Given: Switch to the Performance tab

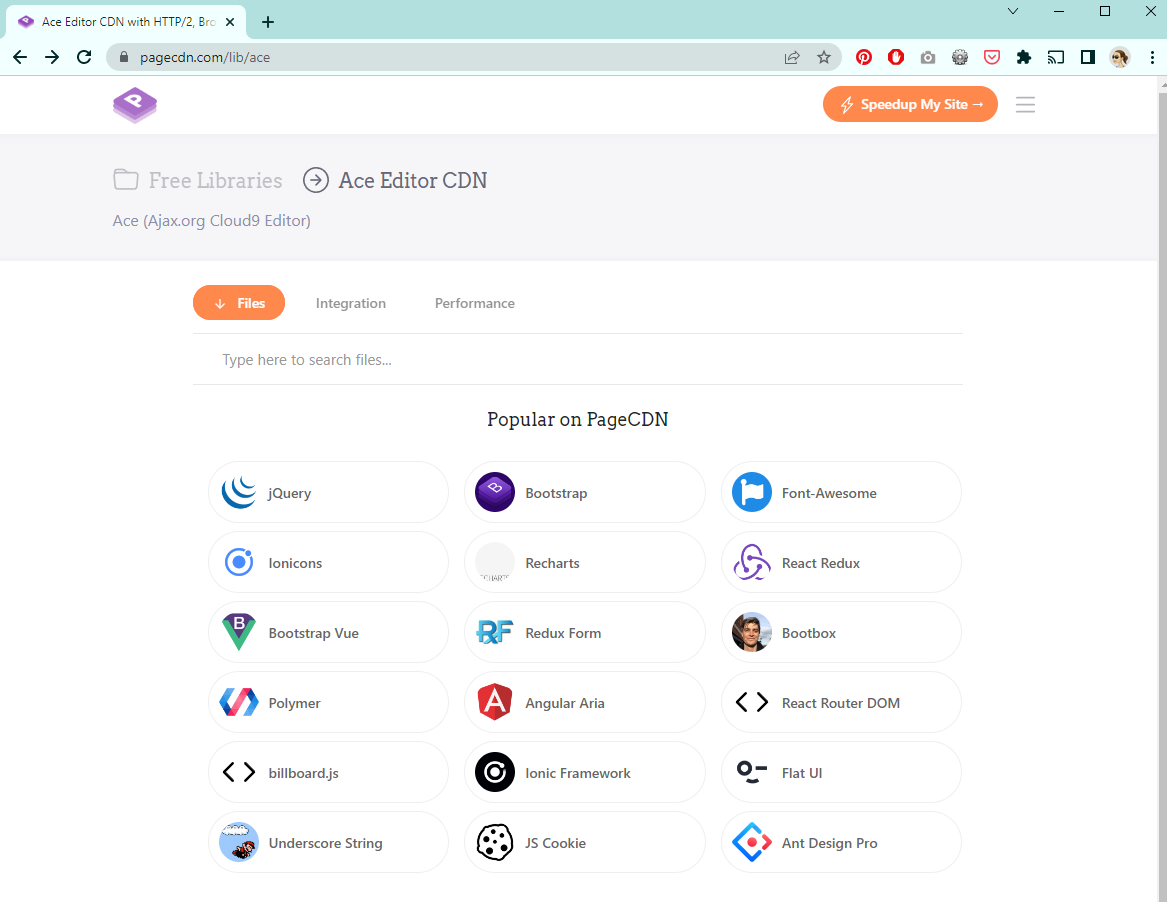Looking at the screenshot, I should tap(474, 303).
